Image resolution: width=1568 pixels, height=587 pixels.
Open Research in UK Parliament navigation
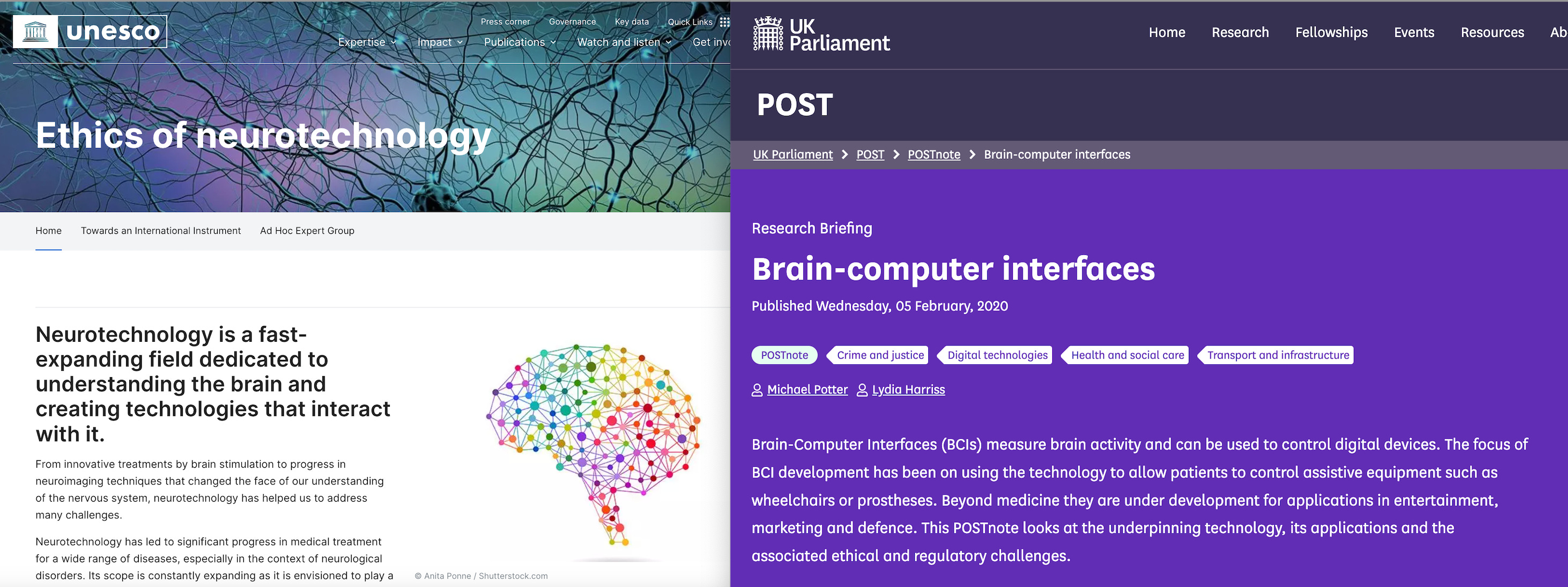pyautogui.click(x=1240, y=33)
